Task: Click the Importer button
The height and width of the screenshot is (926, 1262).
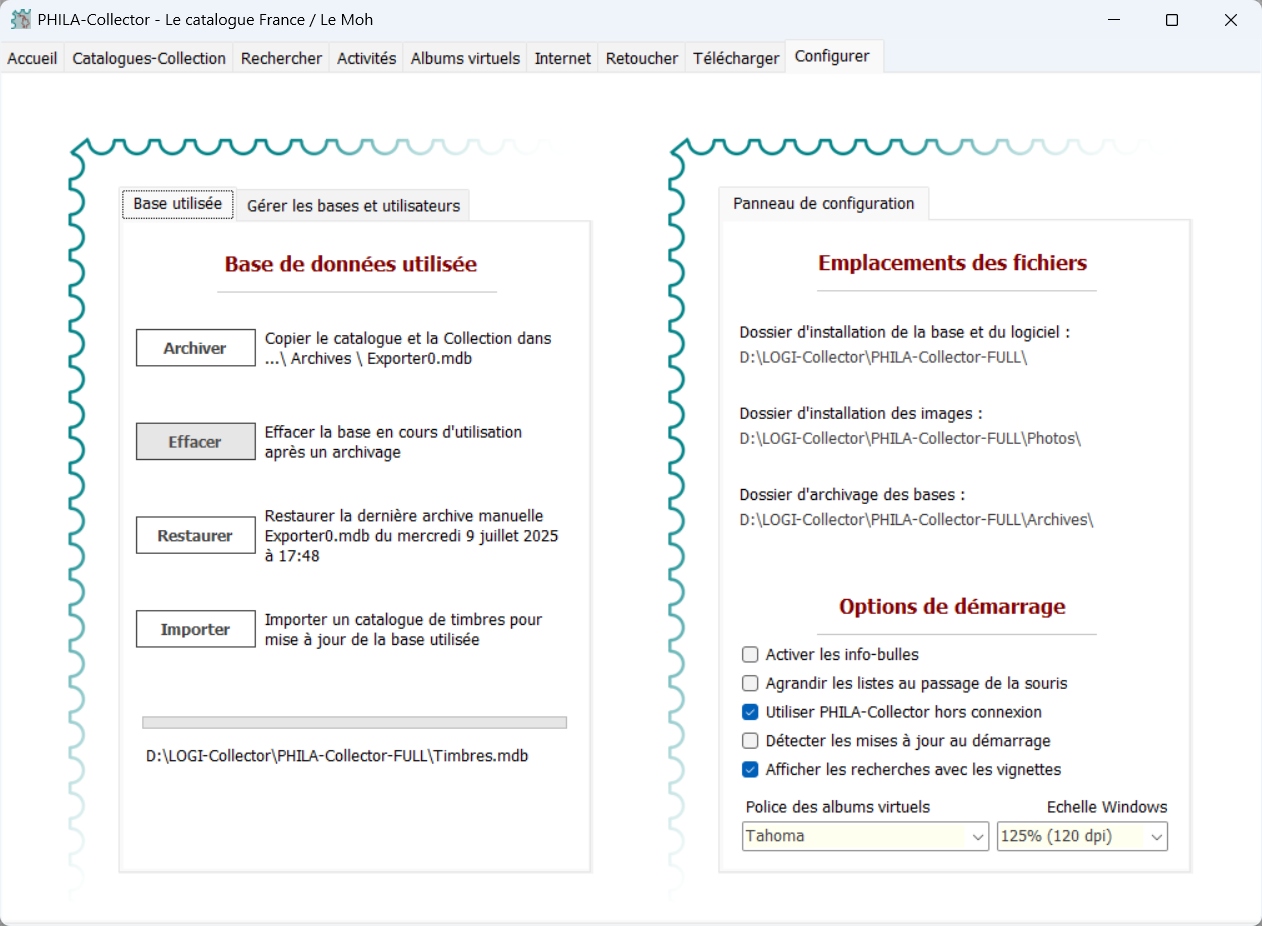Action: [x=195, y=629]
